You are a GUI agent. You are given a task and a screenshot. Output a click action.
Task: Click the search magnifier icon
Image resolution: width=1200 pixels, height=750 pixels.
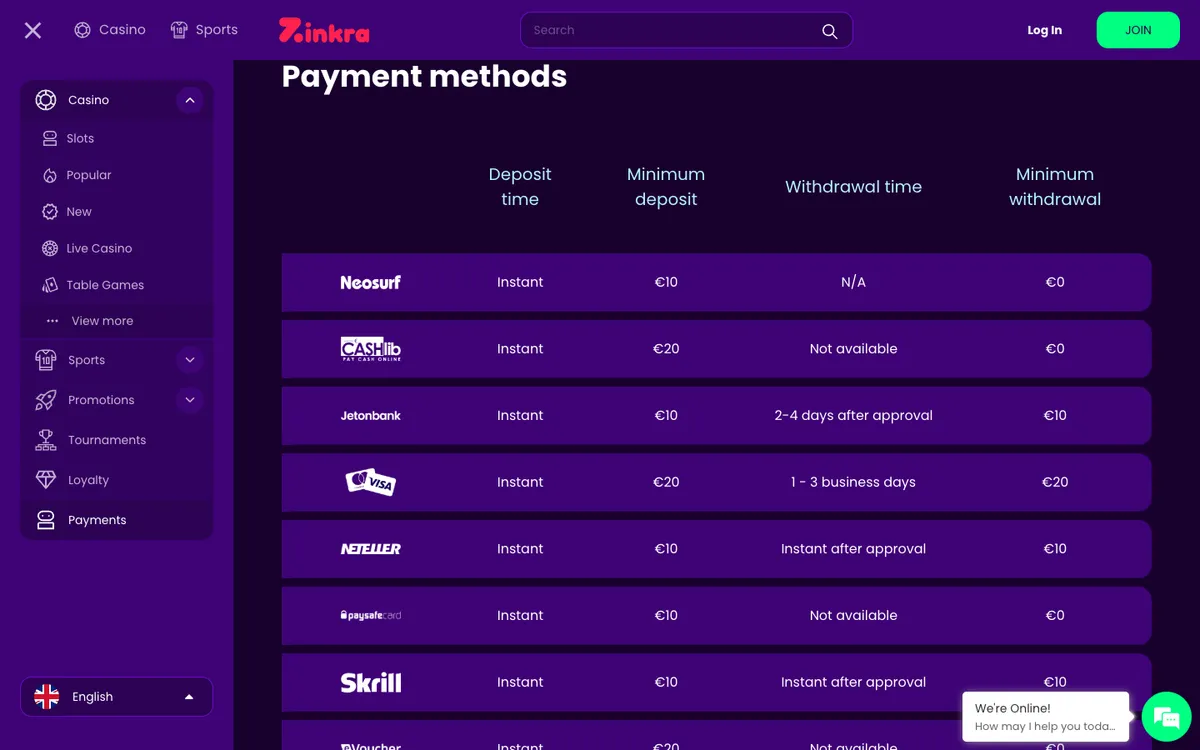point(829,31)
